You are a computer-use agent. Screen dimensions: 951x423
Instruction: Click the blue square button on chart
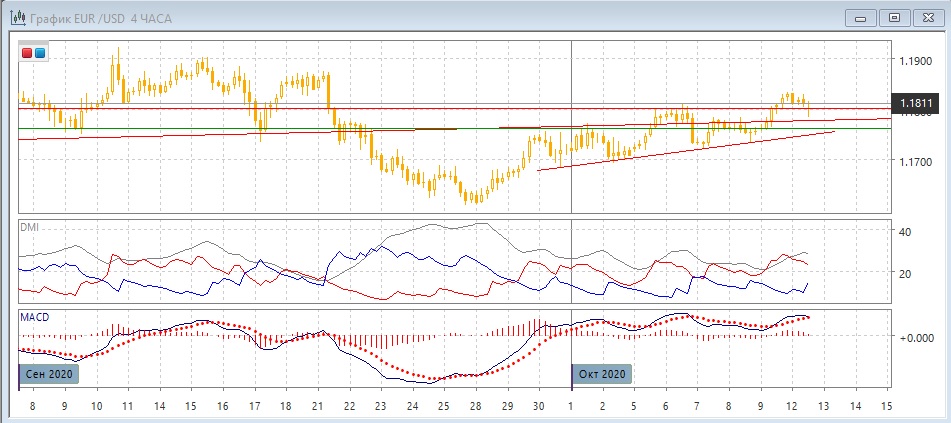(39, 53)
